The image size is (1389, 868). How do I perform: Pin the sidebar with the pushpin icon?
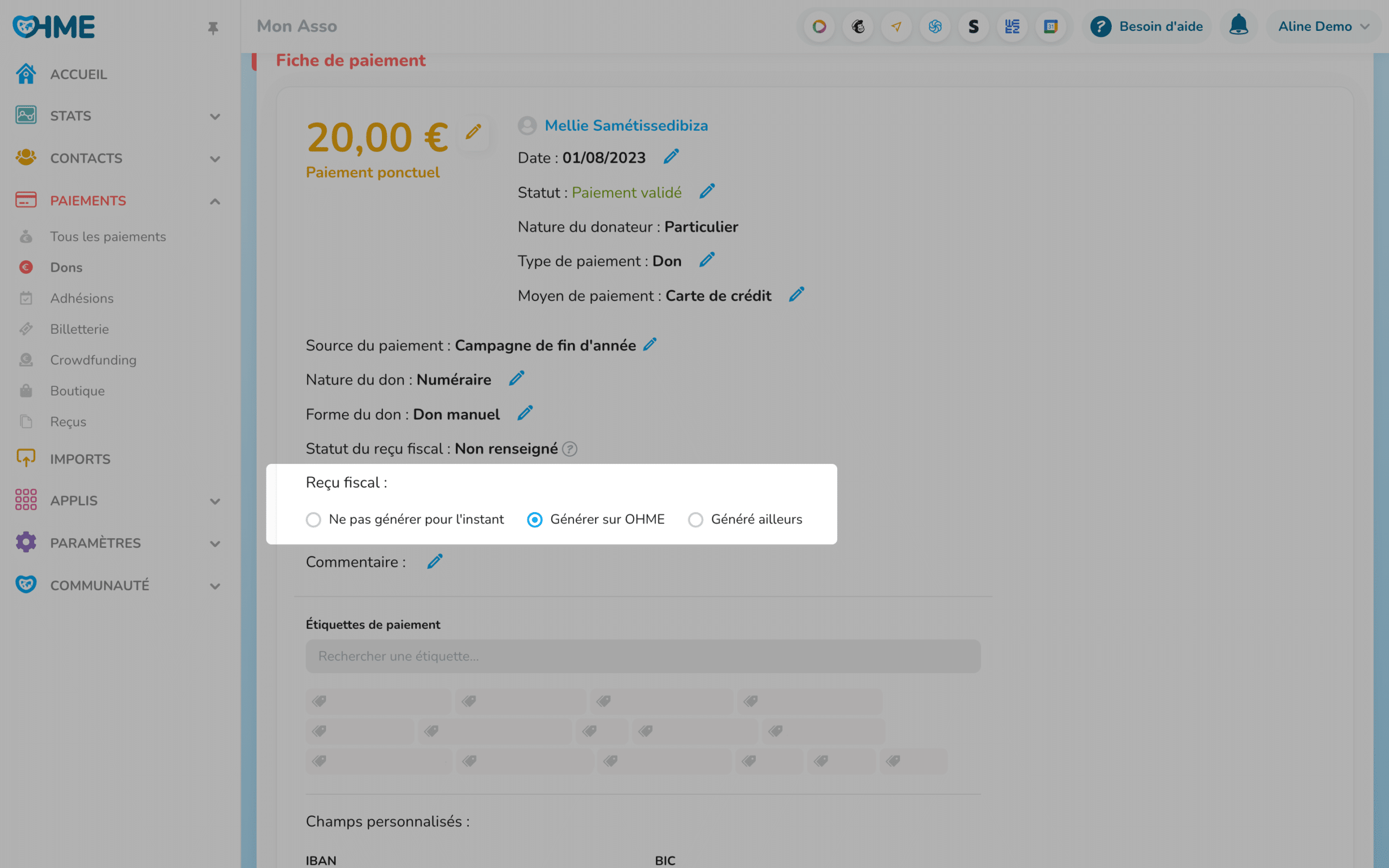213,28
